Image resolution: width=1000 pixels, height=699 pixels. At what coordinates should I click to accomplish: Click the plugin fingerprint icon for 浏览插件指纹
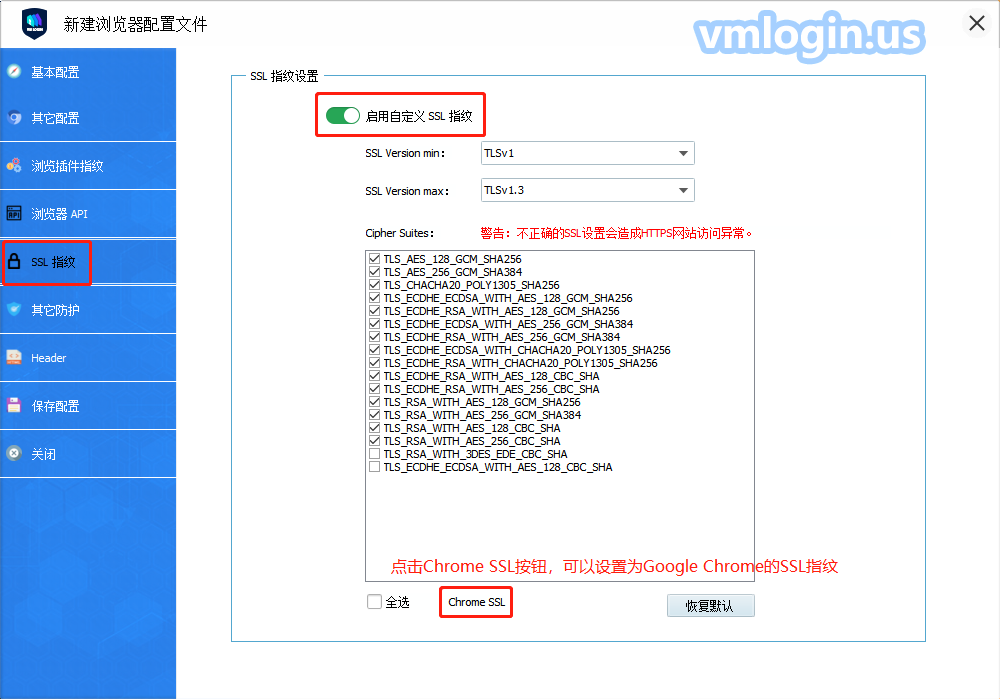14,166
